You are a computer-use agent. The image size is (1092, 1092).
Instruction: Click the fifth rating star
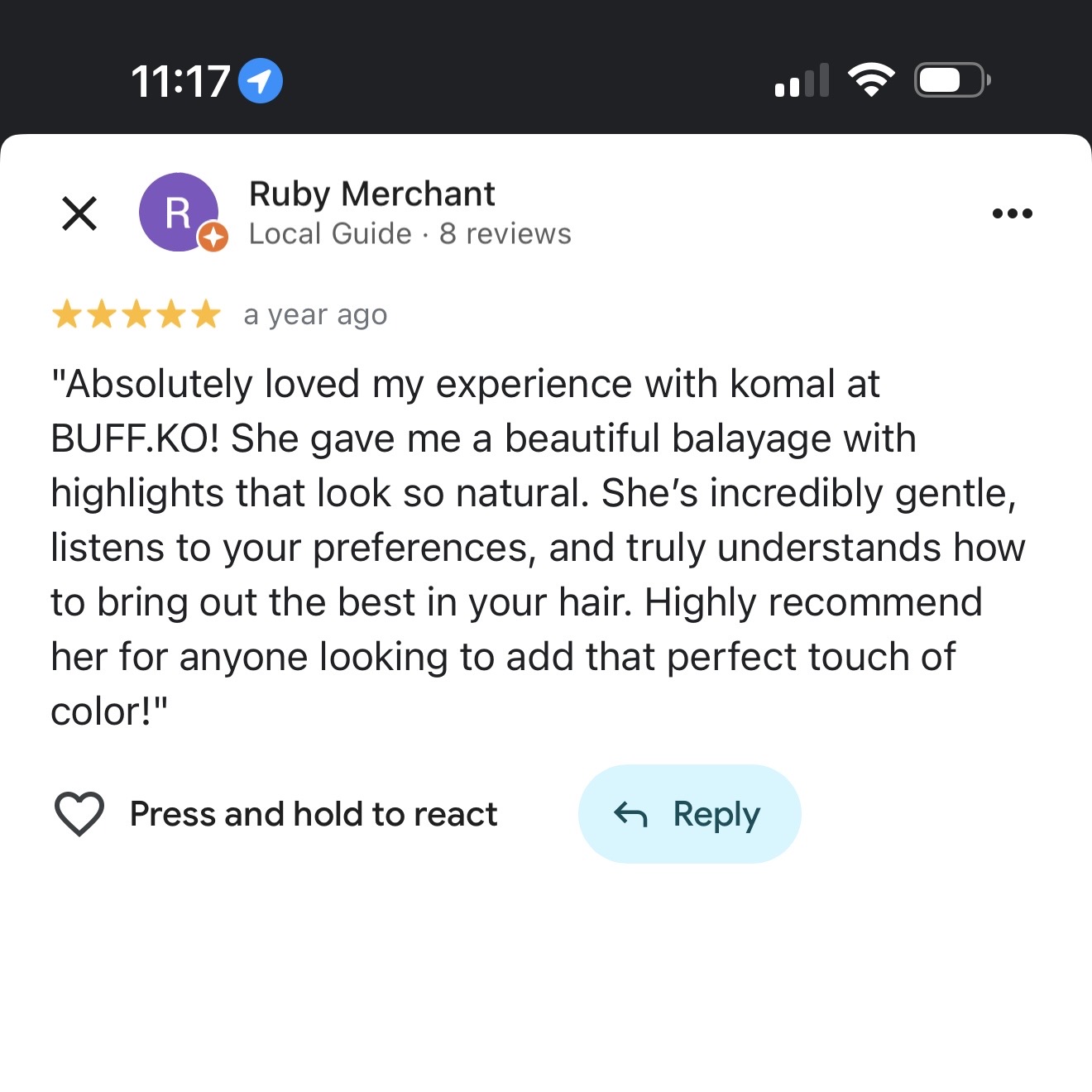click(206, 315)
